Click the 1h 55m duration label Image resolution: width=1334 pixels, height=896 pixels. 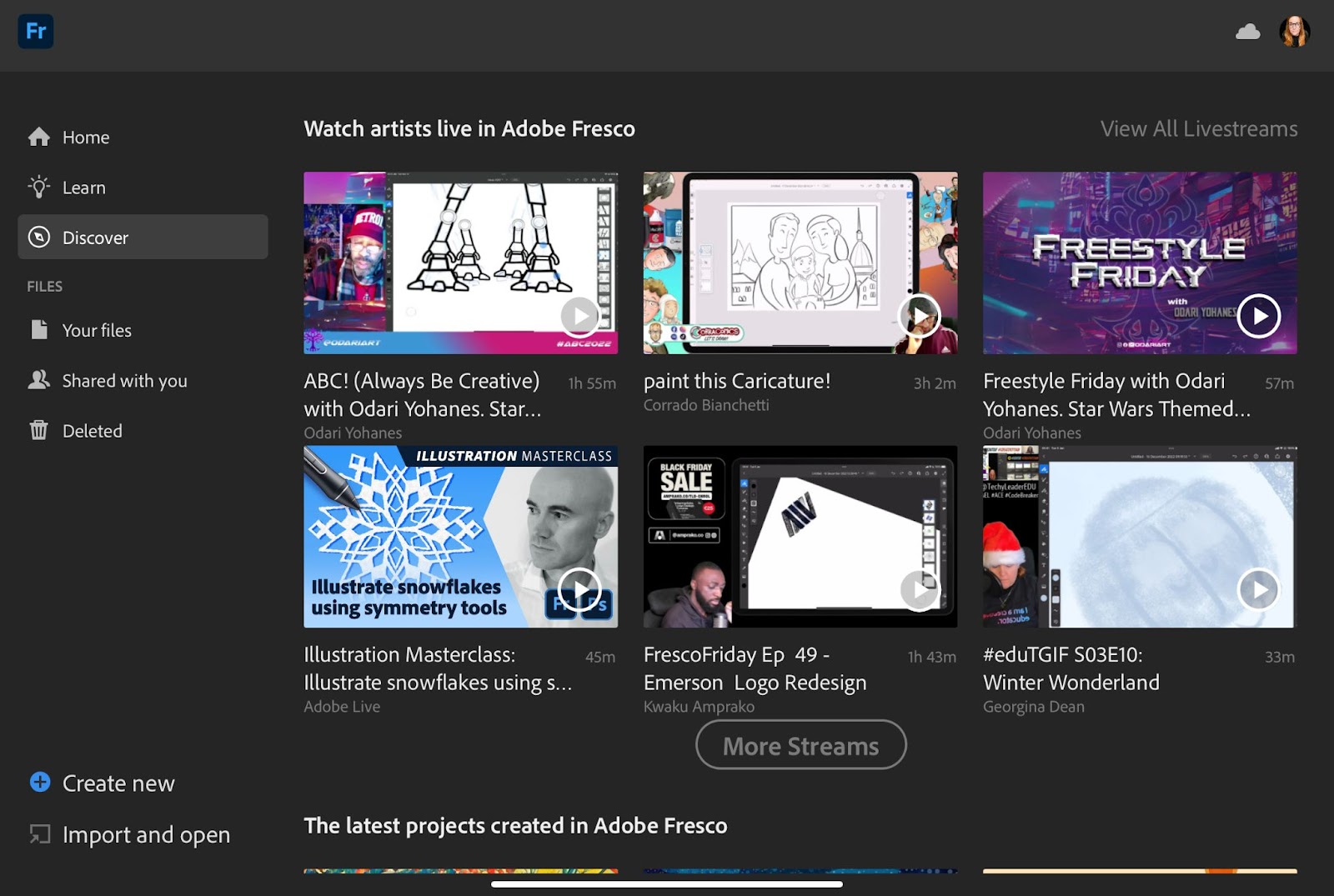tap(592, 383)
